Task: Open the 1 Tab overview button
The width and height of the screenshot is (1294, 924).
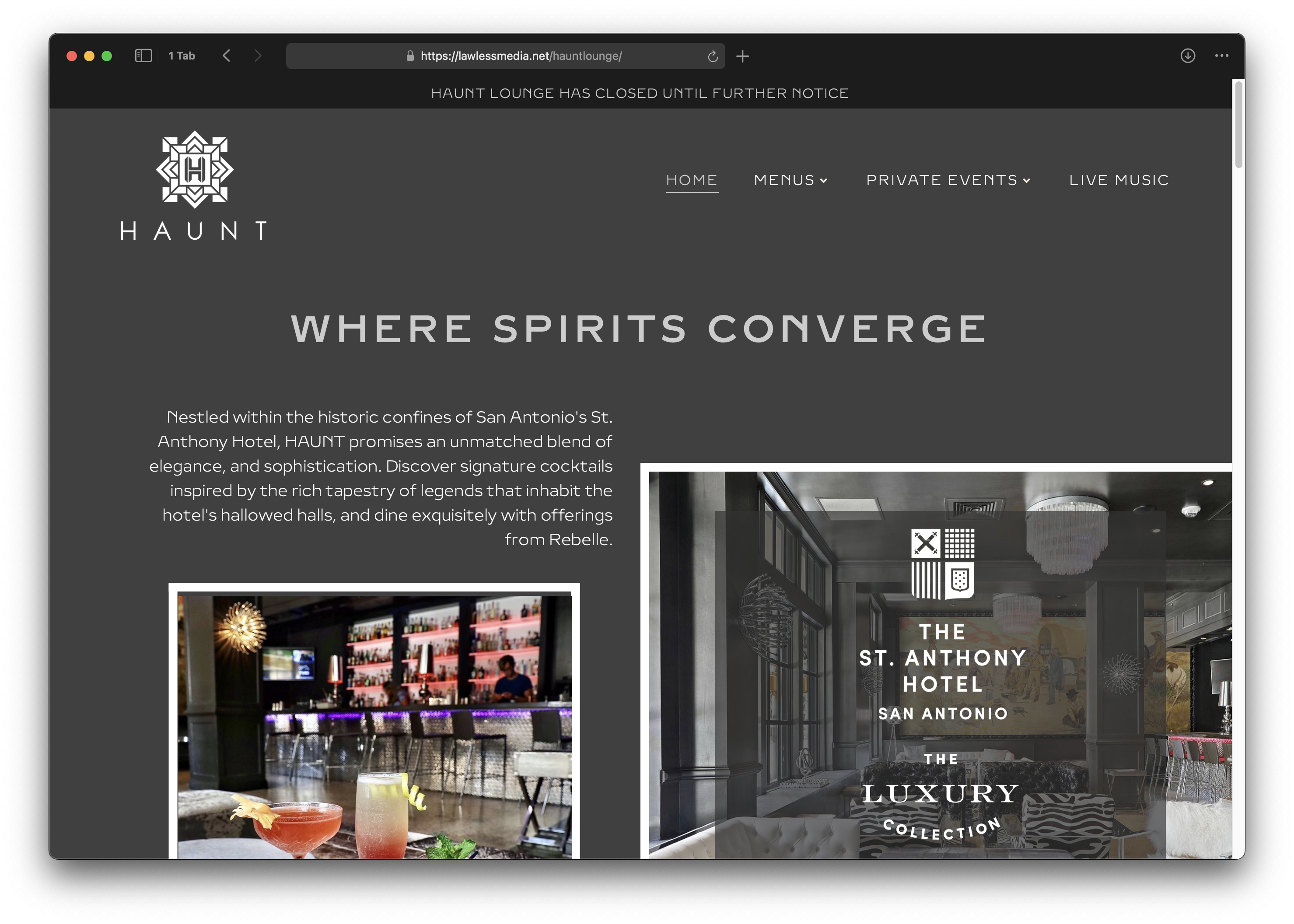Action: pos(182,56)
